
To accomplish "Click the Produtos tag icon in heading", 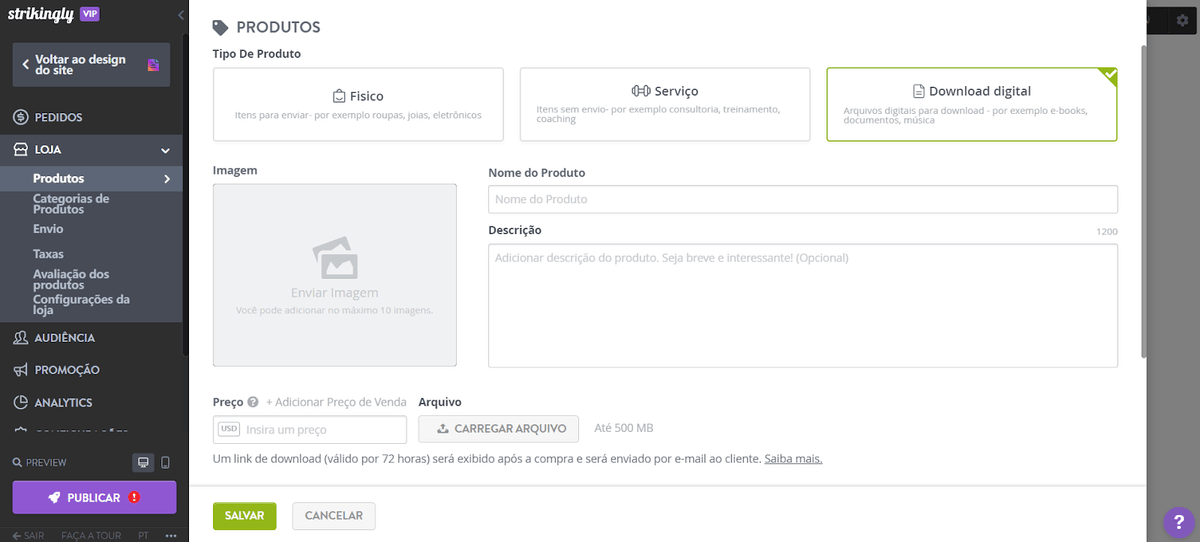I will [x=221, y=28].
